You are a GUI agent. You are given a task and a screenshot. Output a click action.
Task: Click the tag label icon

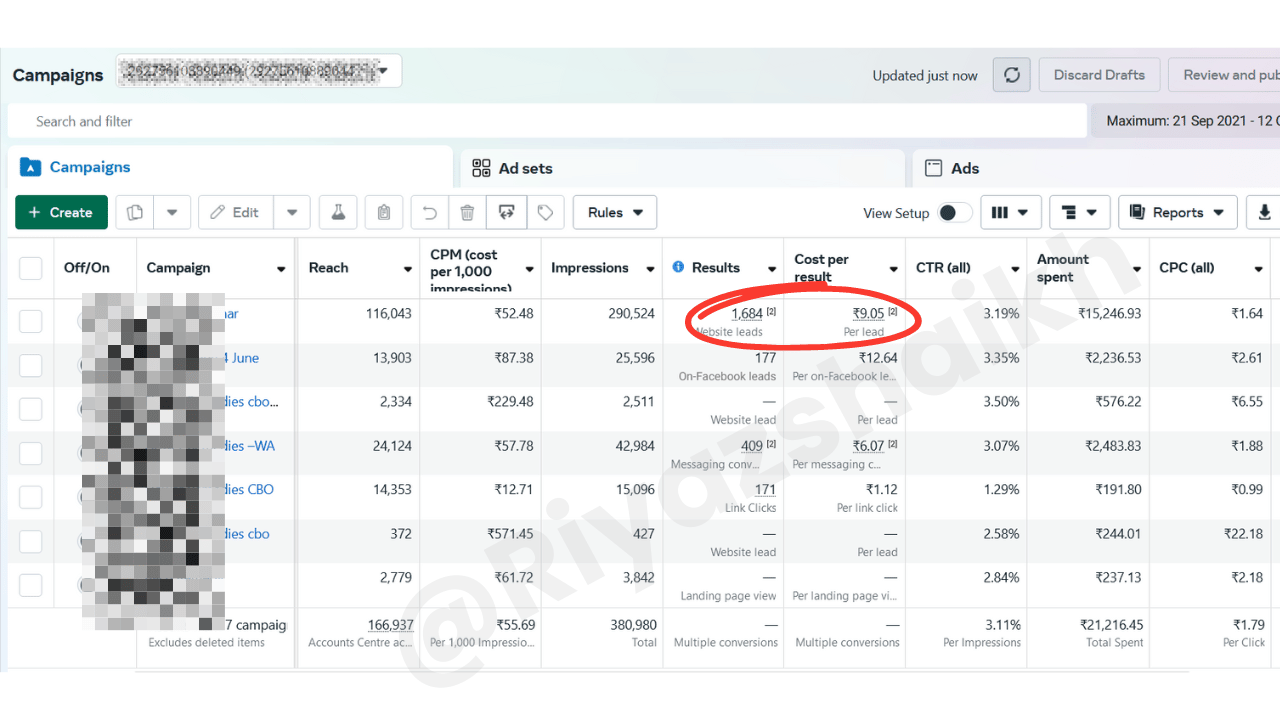click(x=545, y=212)
